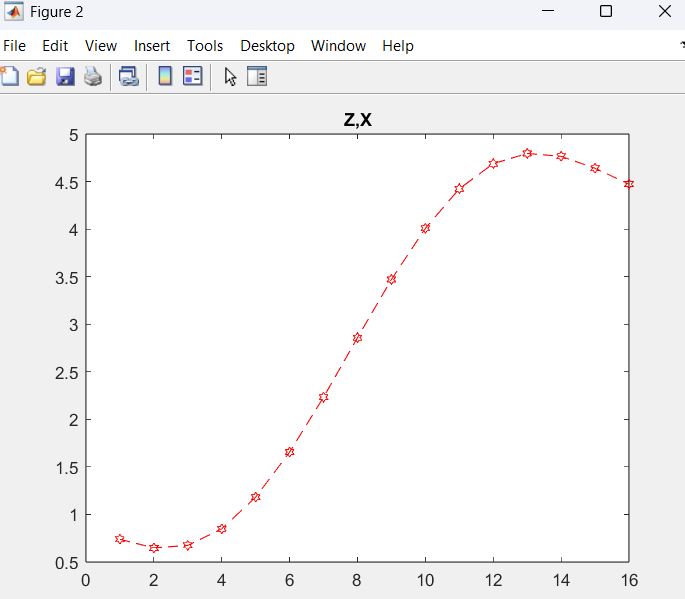Open the Tools menu

tap(205, 46)
